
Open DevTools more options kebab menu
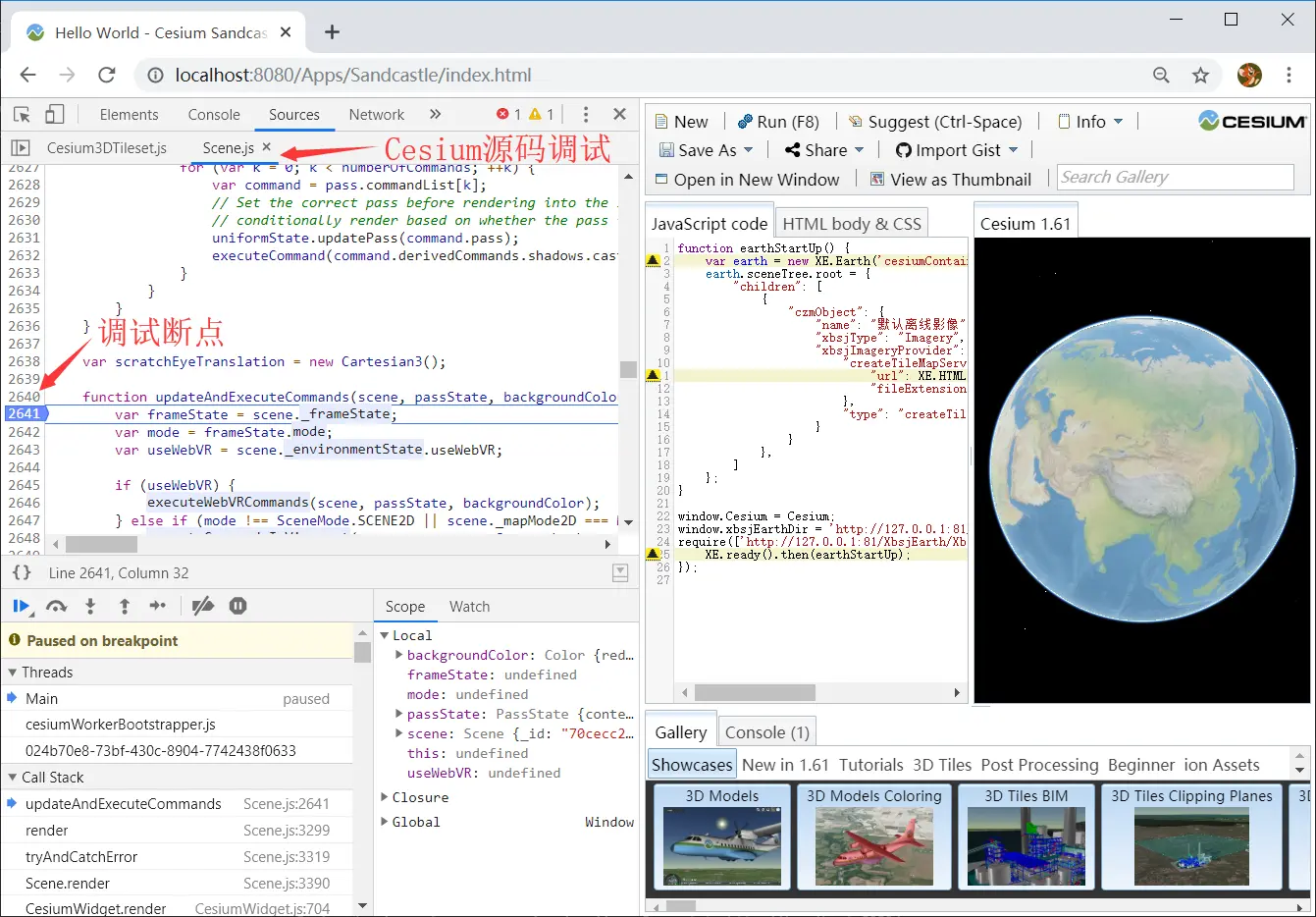click(586, 114)
